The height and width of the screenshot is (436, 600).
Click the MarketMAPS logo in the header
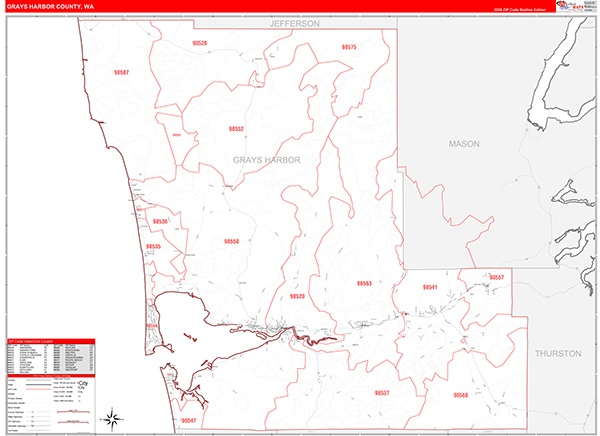point(570,6)
